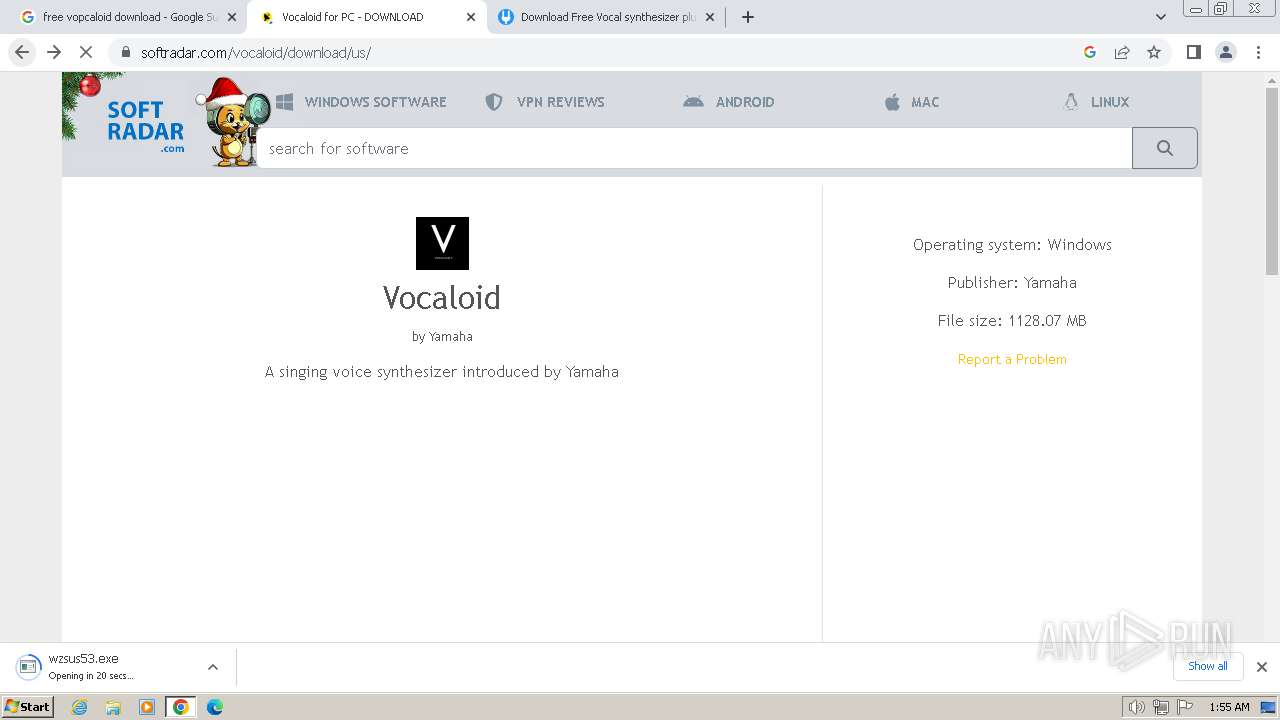
Task: Open Chrome taskbar icon
Action: 181,707
